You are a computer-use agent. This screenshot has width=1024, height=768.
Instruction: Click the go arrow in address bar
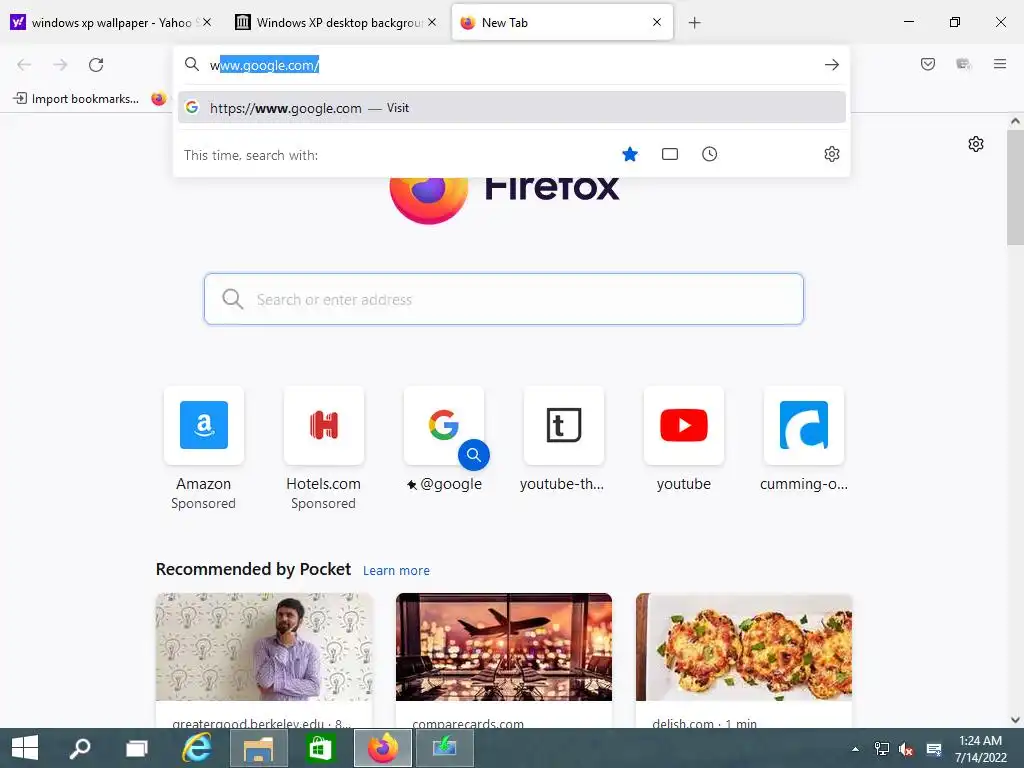[831, 65]
